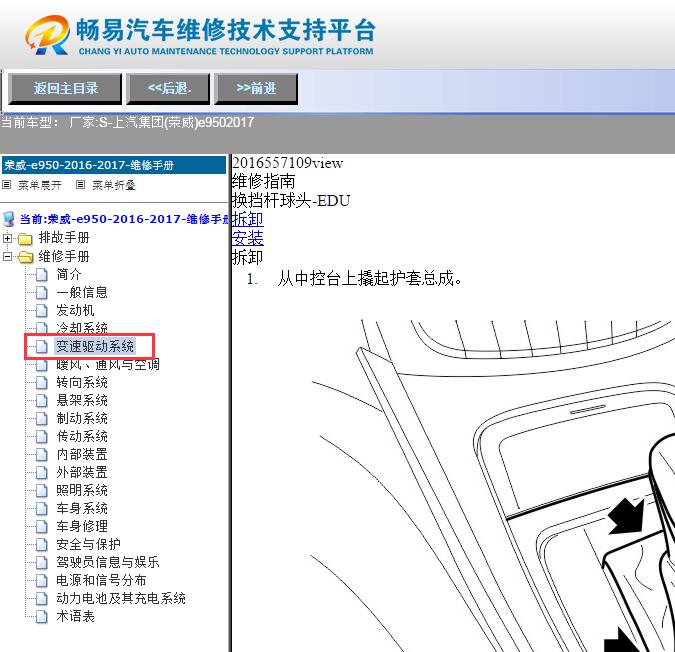Image resolution: width=675 pixels, height=652 pixels.
Task: Click the document icon beside 电源和信号分布
Action: (x=42, y=581)
